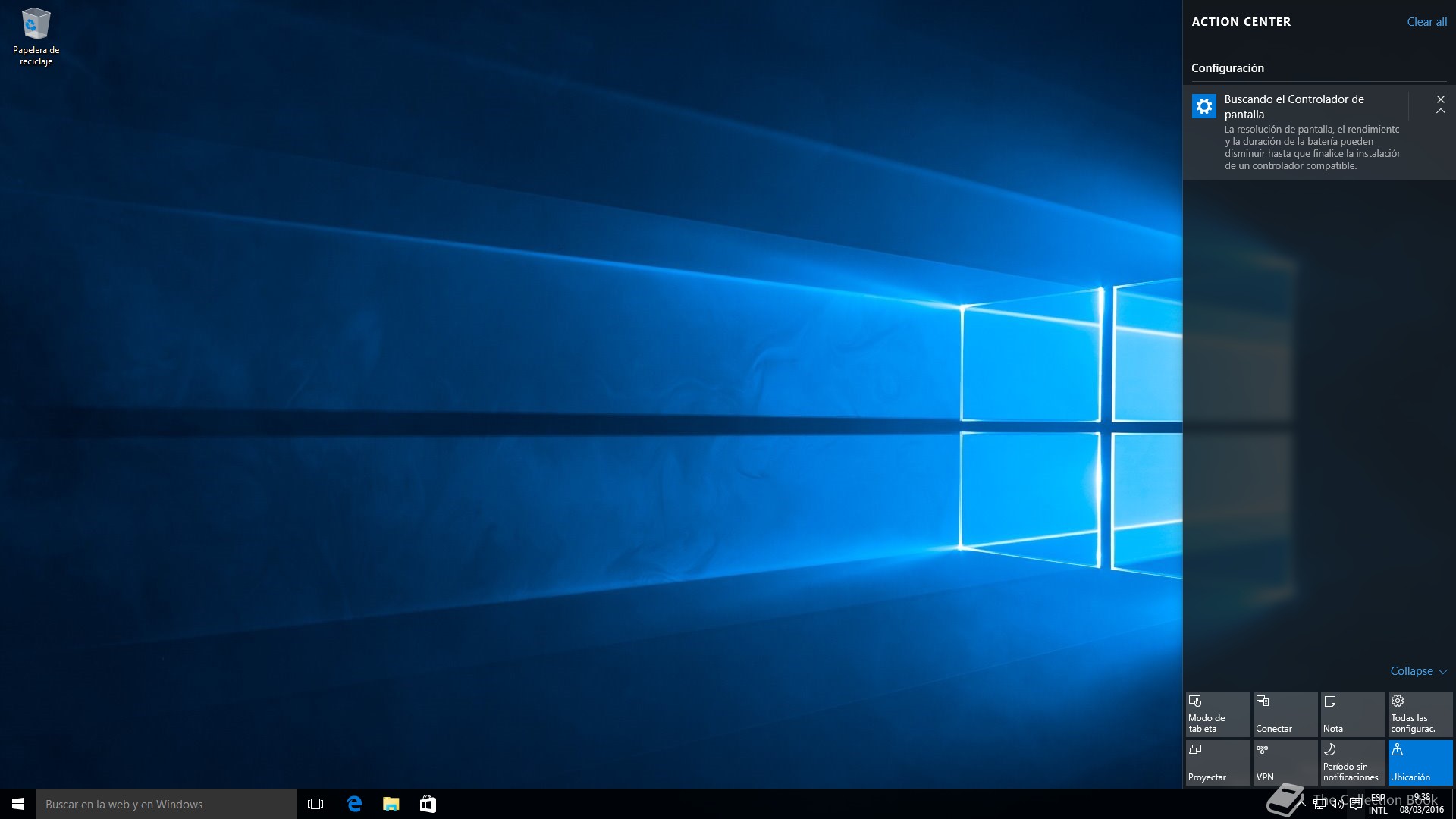The height and width of the screenshot is (819, 1456).
Task: Collapse the quick actions panel
Action: pyautogui.click(x=1418, y=671)
